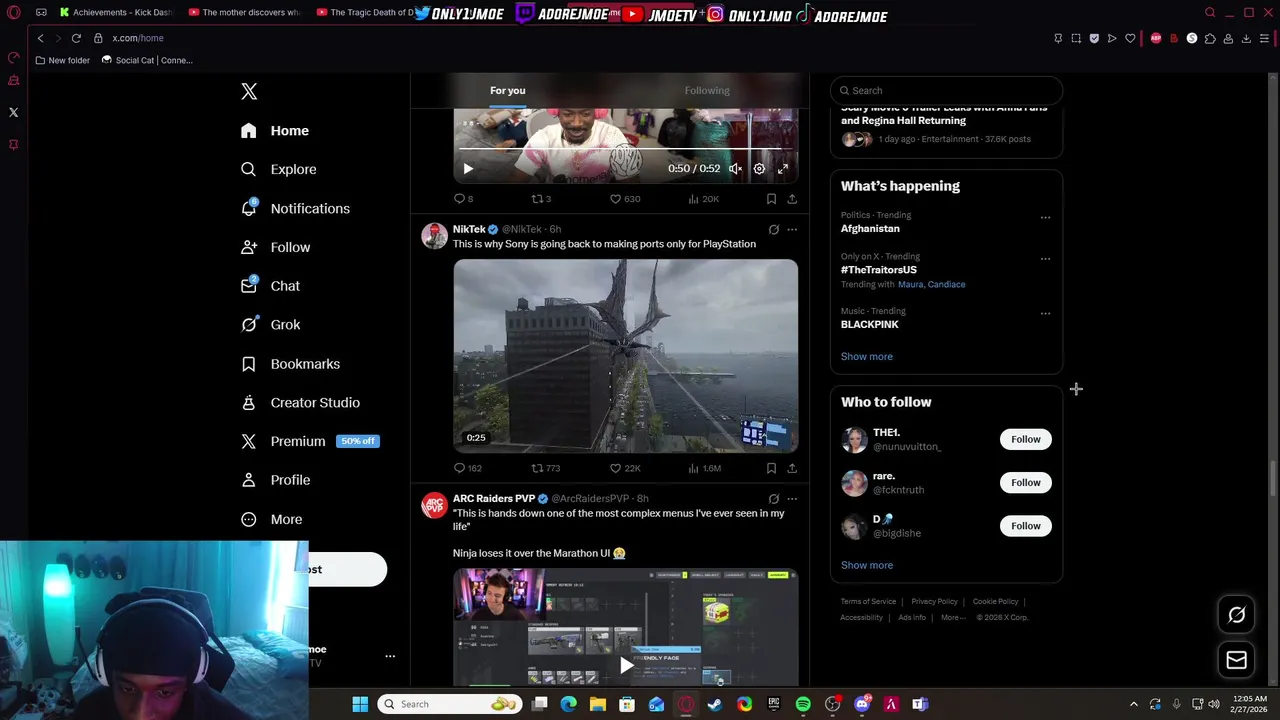Select the For you tab

pyautogui.click(x=507, y=91)
